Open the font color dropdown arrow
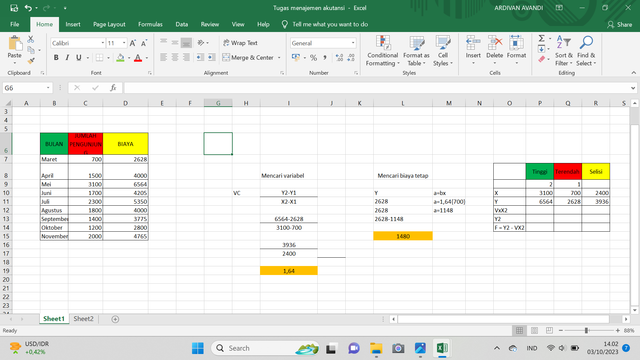 coord(147,58)
